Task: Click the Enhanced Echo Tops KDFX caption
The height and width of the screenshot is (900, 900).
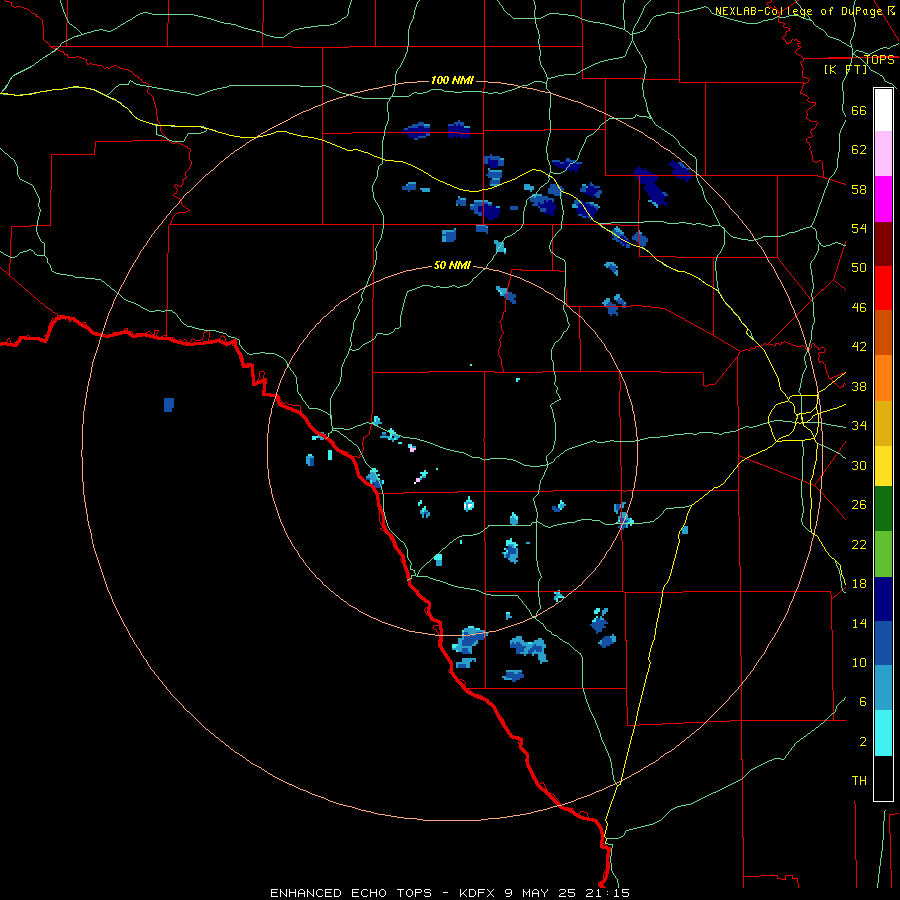Action: 450,893
